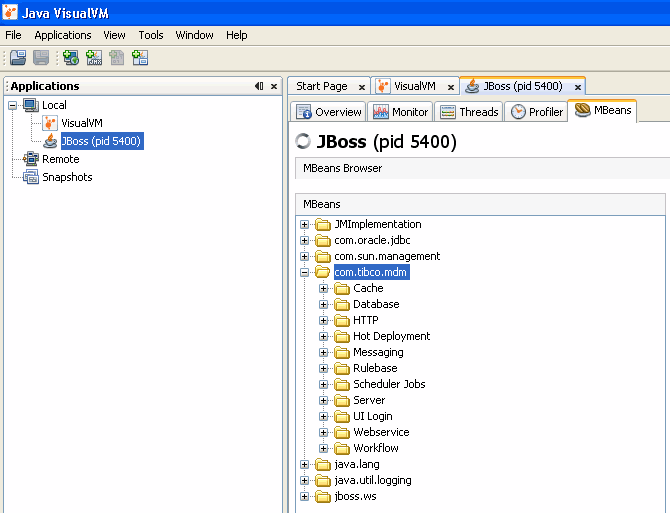
Task: Click the Add Remote Host toolbar icon
Action: tap(71, 57)
